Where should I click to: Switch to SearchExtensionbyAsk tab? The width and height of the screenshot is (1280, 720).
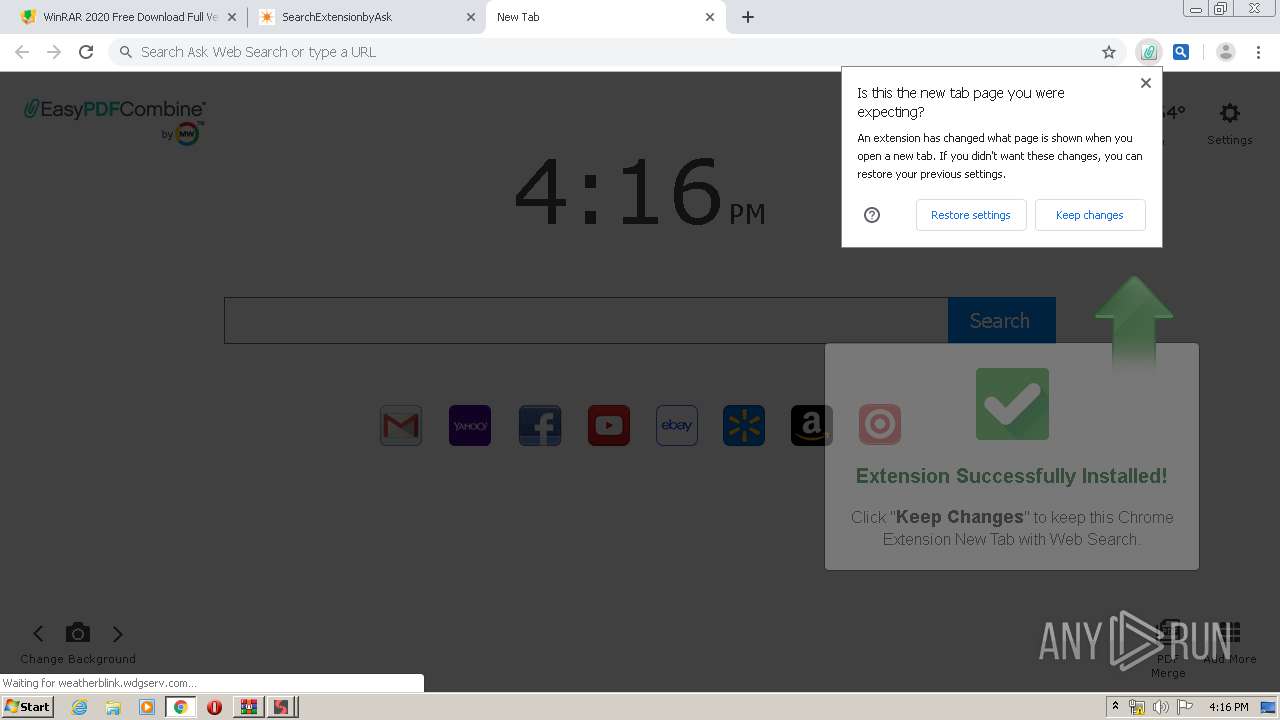(365, 17)
